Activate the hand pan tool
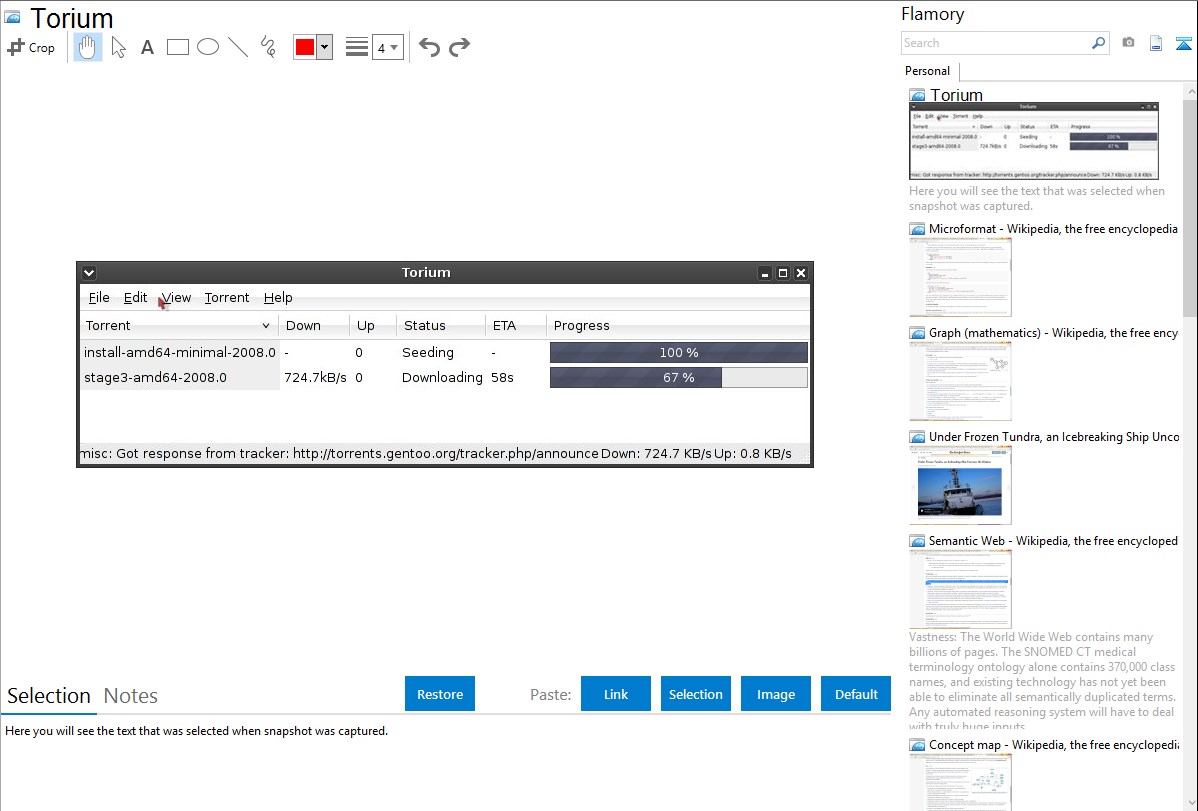Image resolution: width=1198 pixels, height=811 pixels. tap(88, 47)
